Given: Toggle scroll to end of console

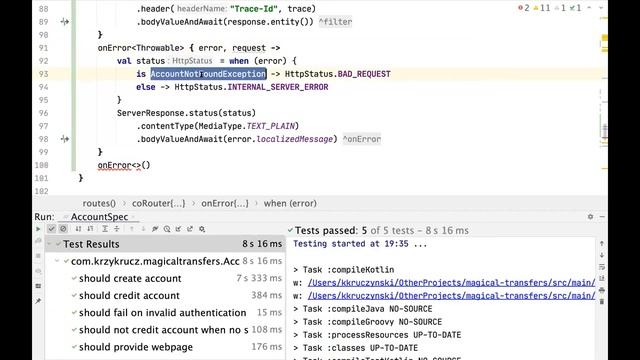Looking at the screenshot, I should click(602, 278).
